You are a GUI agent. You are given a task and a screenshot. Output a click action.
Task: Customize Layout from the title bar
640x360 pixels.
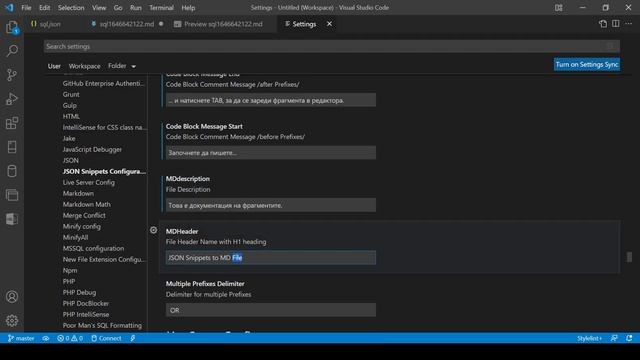pos(558,7)
